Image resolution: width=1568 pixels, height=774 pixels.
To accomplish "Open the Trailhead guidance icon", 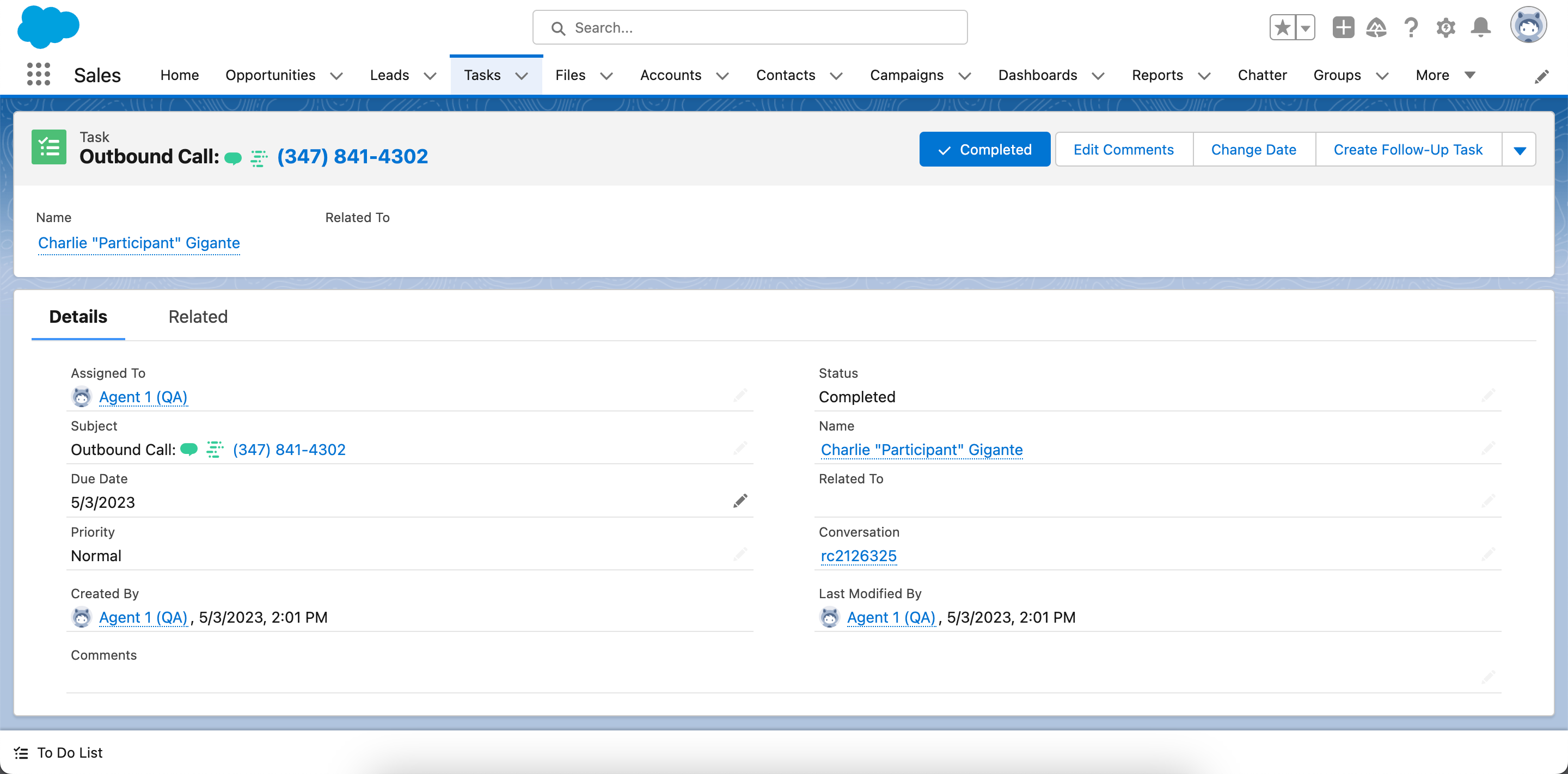I will [1376, 27].
